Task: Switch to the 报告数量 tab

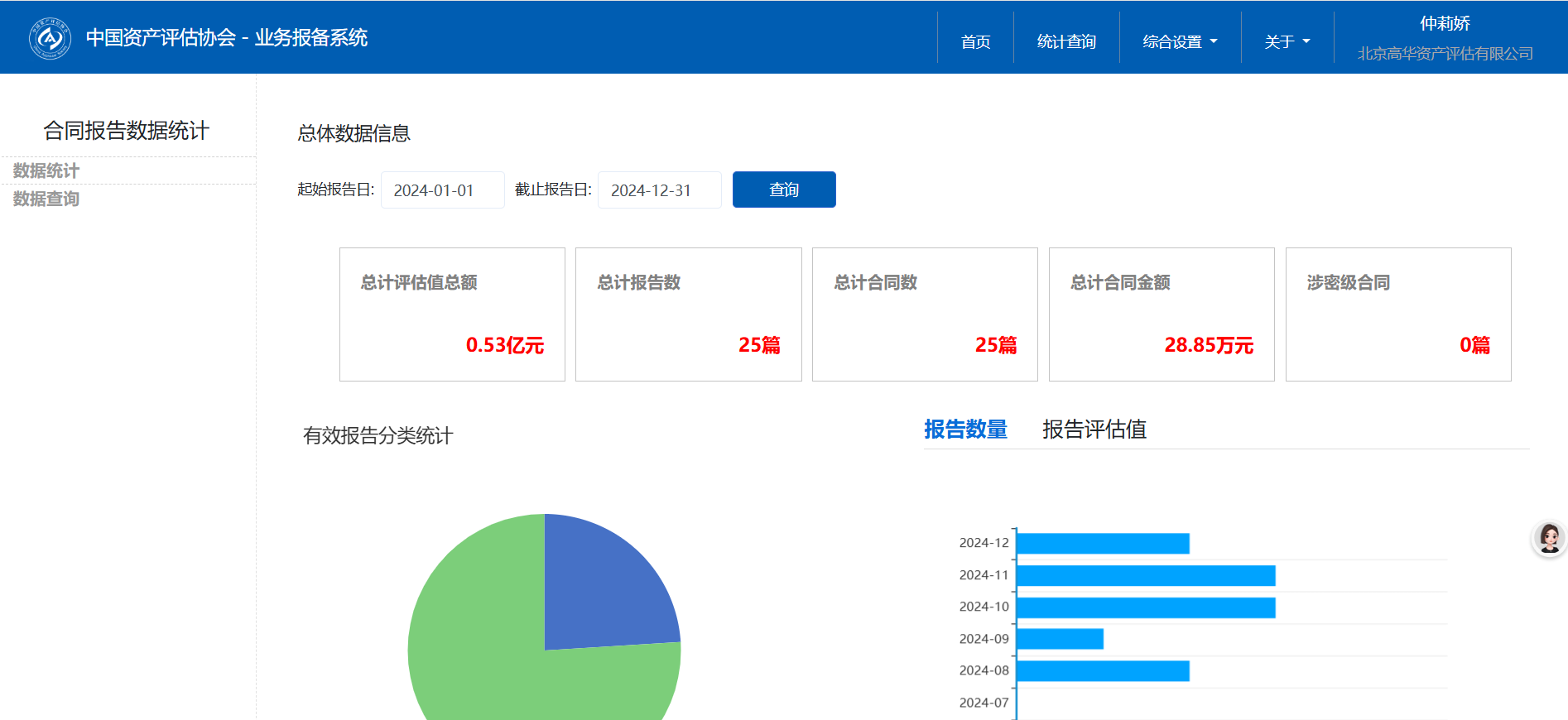Action: point(965,430)
